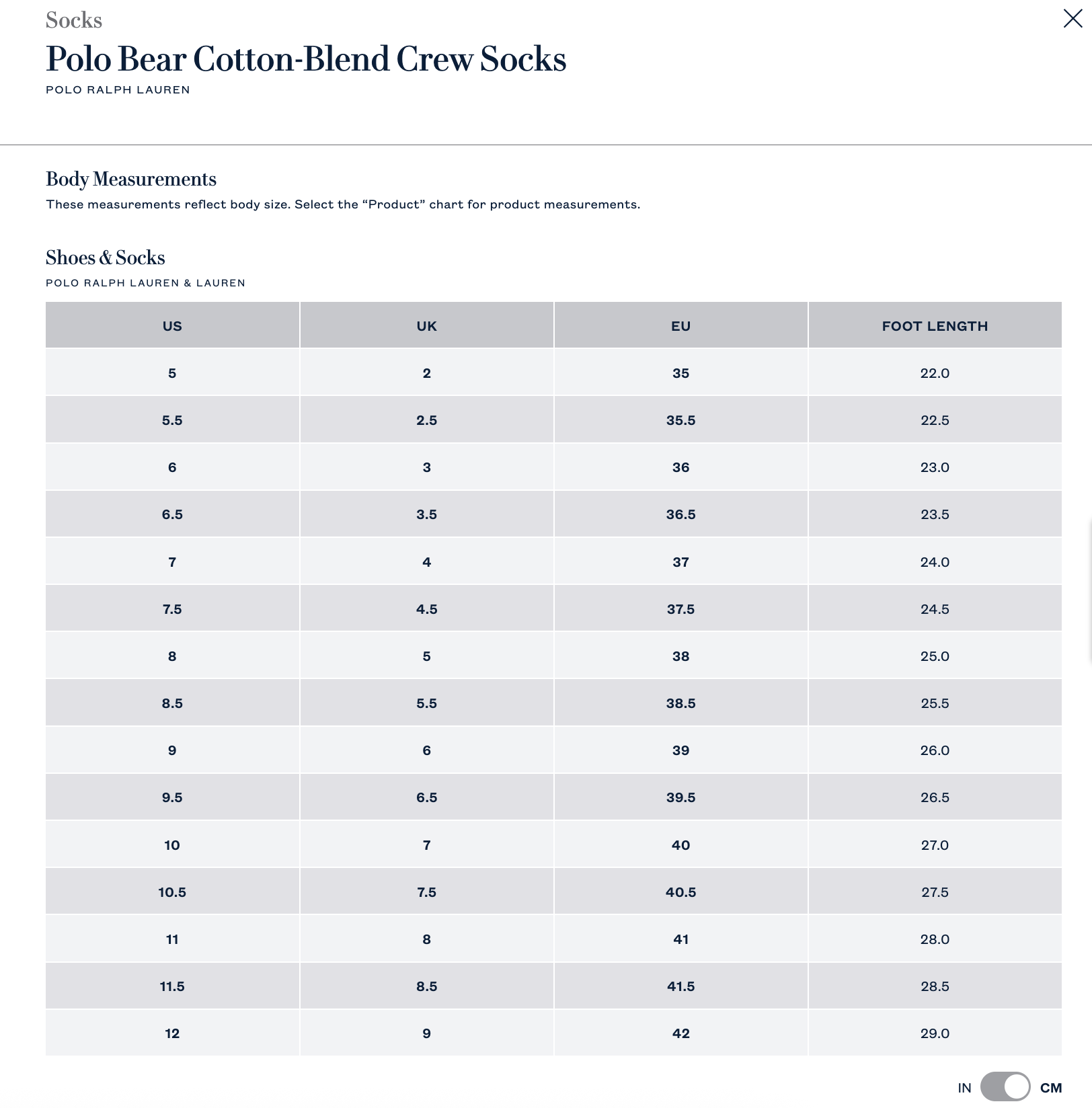This screenshot has height=1108, width=1092.
Task: Click UK size 4.5 cell
Action: tap(426, 608)
